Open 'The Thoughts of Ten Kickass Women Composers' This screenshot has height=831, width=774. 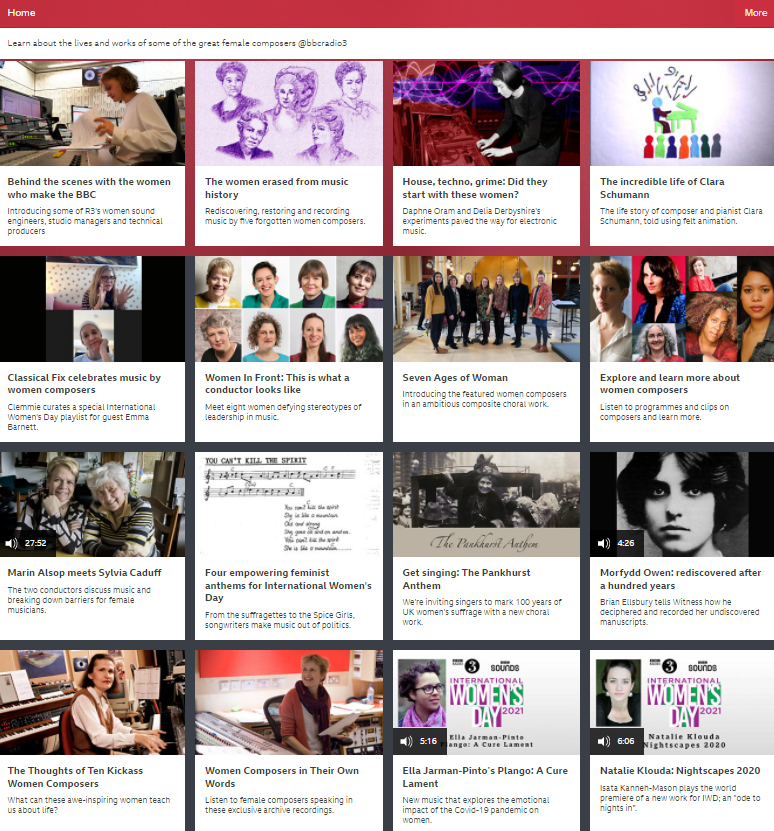pos(75,777)
